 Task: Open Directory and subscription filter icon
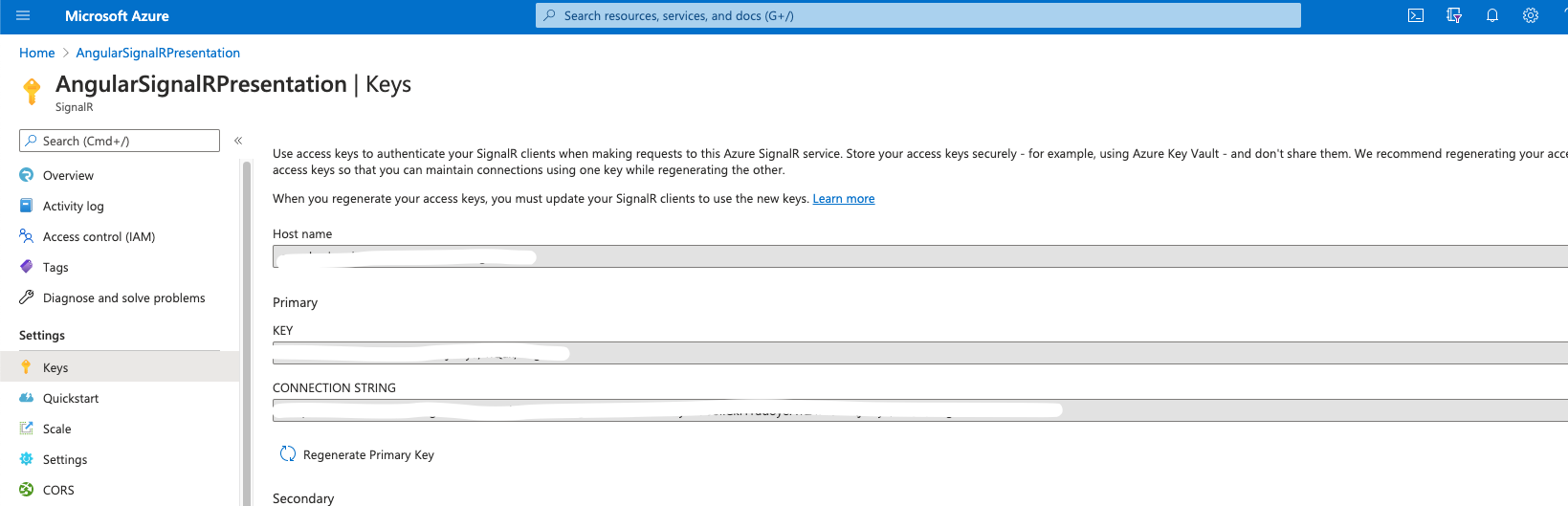[x=1454, y=16]
